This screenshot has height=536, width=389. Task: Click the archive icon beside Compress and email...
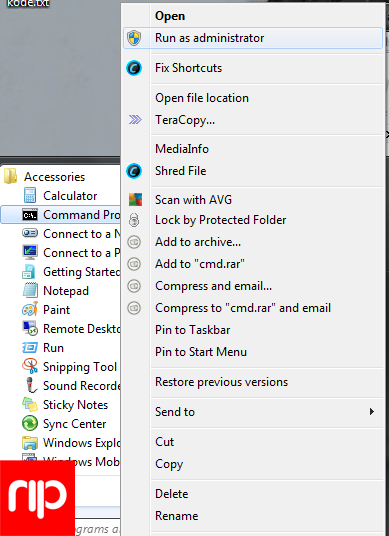(134, 286)
